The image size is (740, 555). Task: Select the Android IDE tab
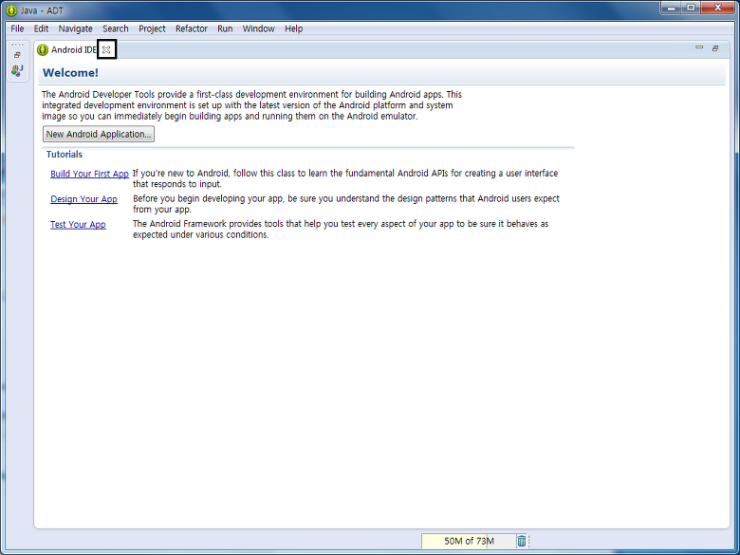[73, 50]
